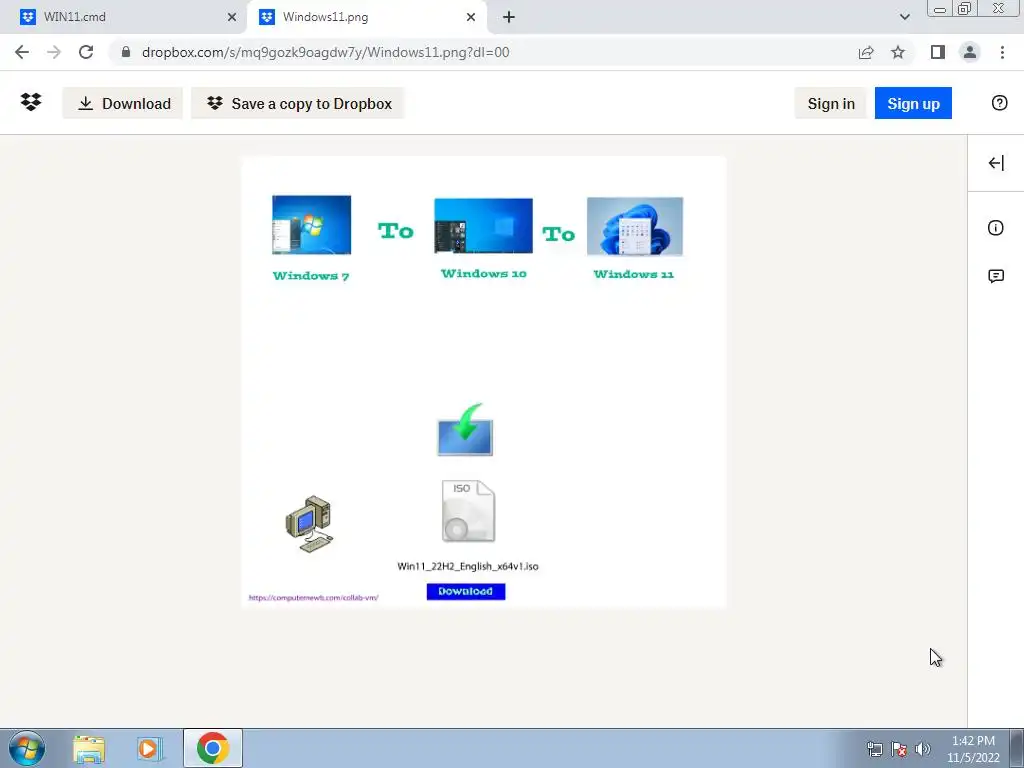
Task: Click the desktop computer clipart icon
Action: point(310,524)
